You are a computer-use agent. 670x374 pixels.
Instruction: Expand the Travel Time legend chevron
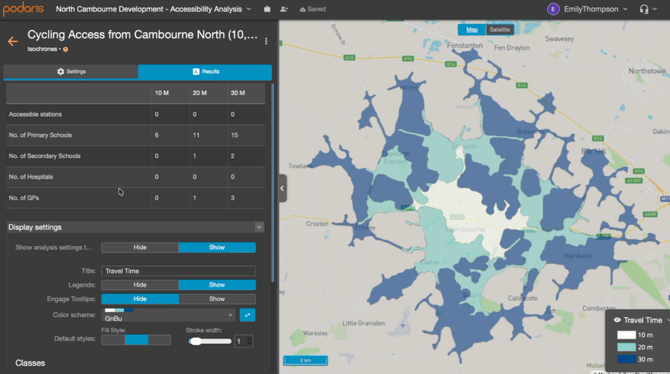coord(667,320)
